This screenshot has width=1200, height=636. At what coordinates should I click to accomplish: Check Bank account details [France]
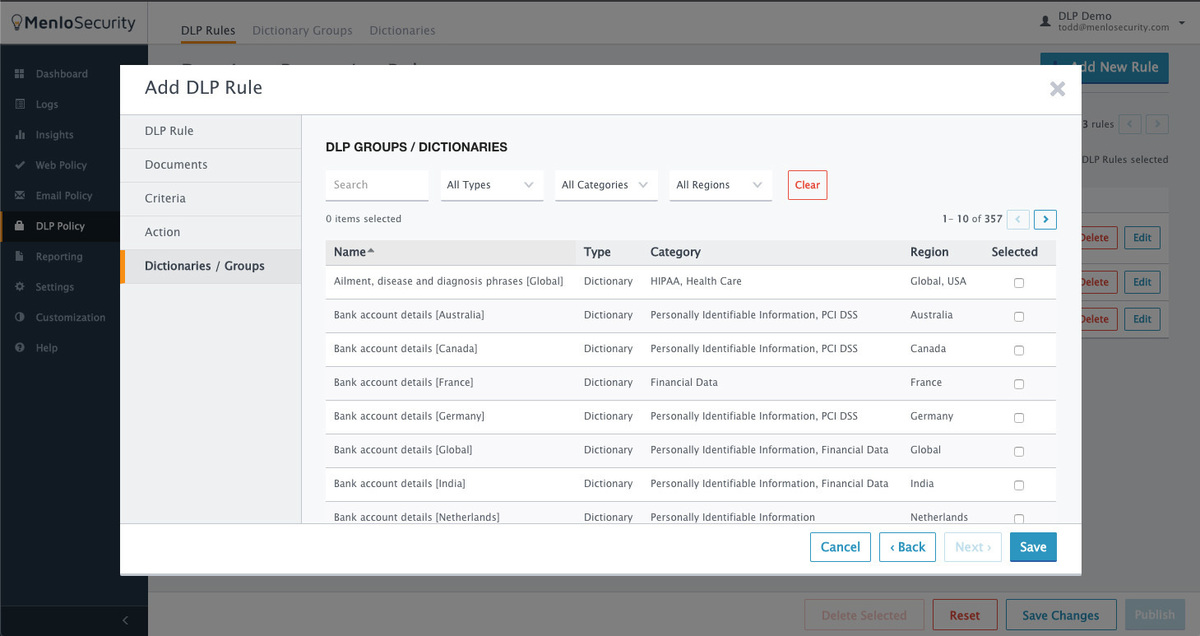pos(1019,384)
